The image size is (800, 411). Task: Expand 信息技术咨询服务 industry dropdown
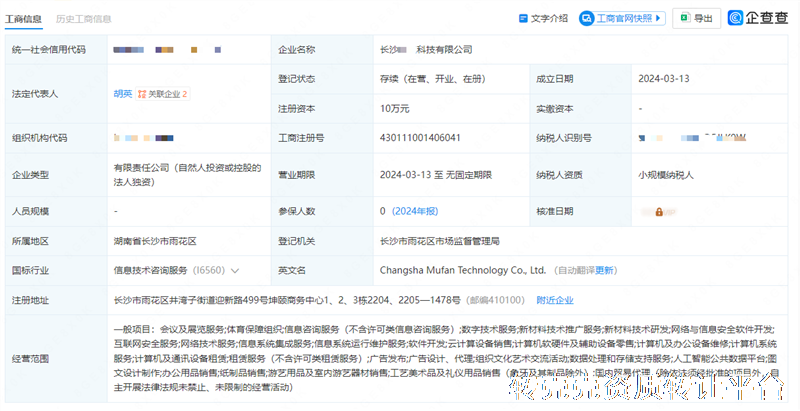(235, 271)
